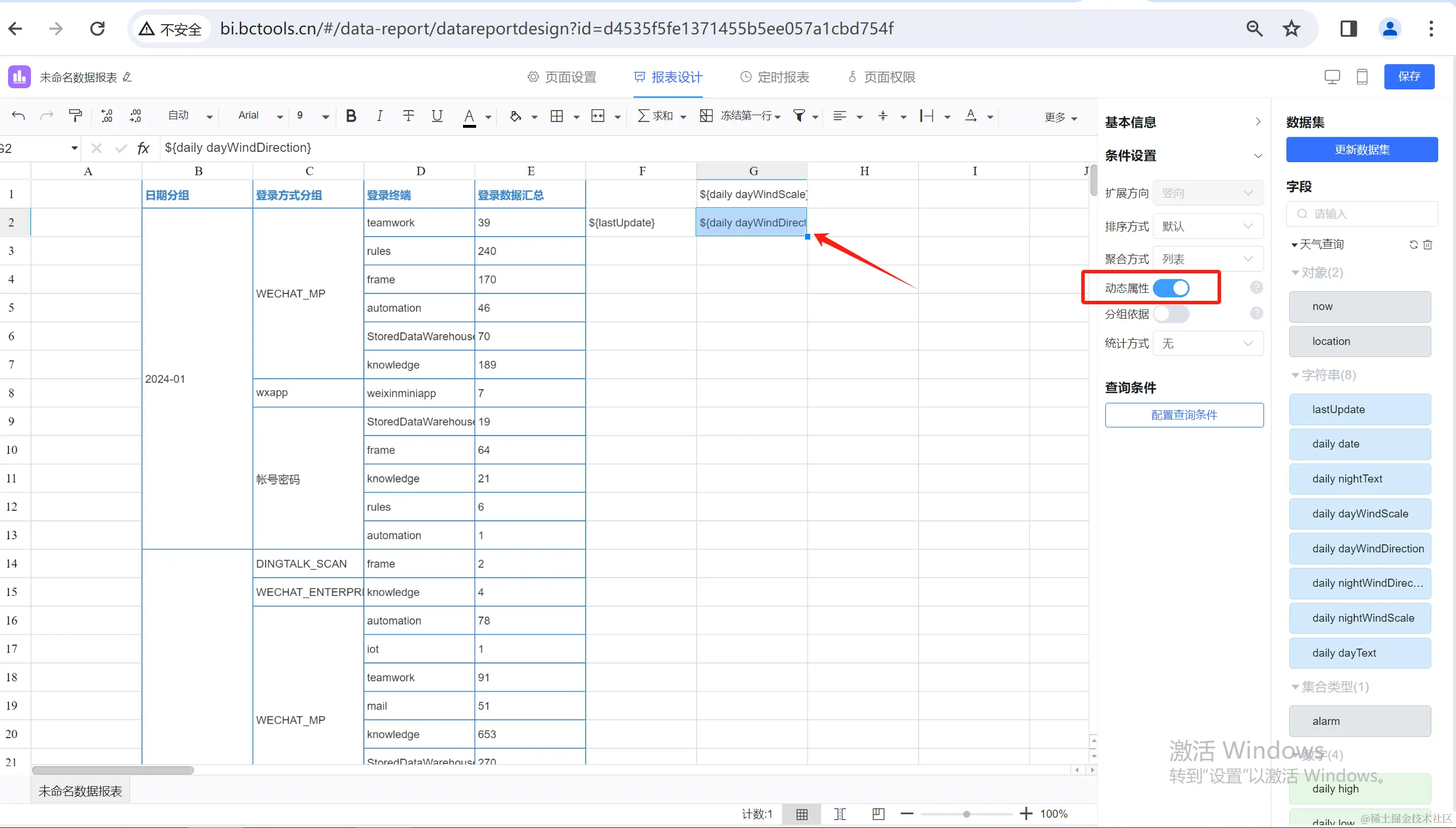Open the cell borders tool
The width and height of the screenshot is (1456, 828).
click(x=556, y=116)
